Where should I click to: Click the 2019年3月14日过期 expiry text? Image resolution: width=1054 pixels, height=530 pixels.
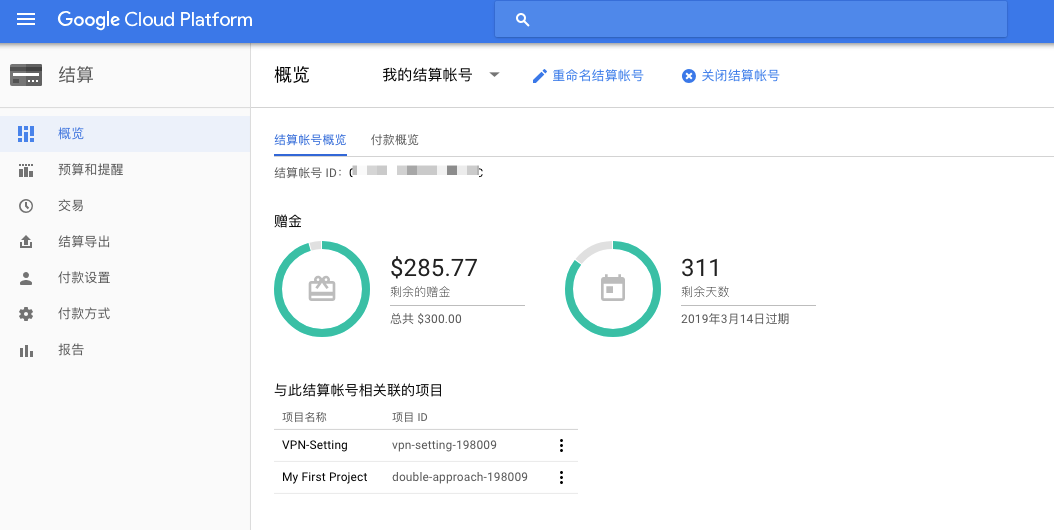point(735,319)
